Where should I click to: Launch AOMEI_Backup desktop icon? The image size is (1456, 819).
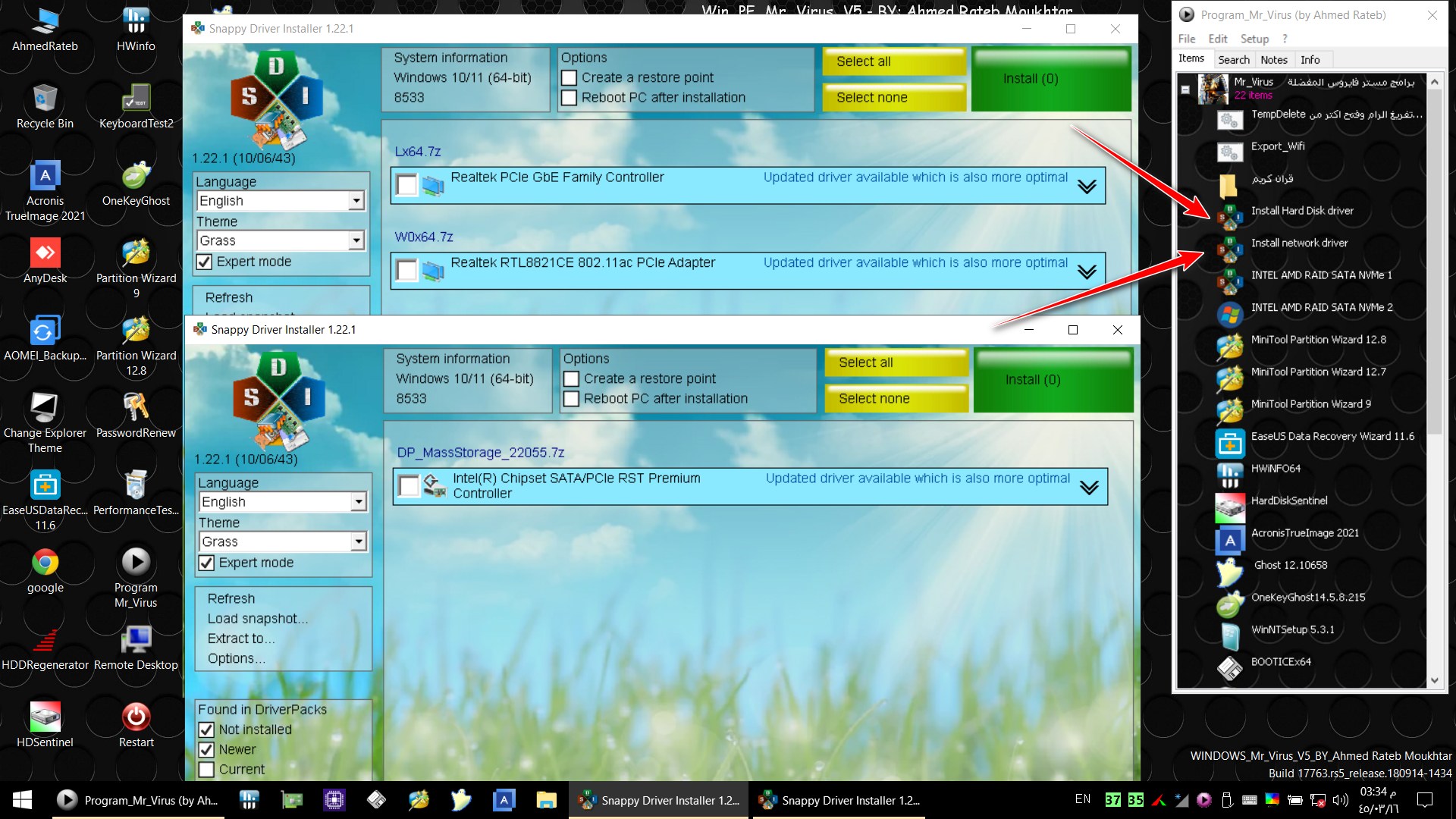coord(45,338)
